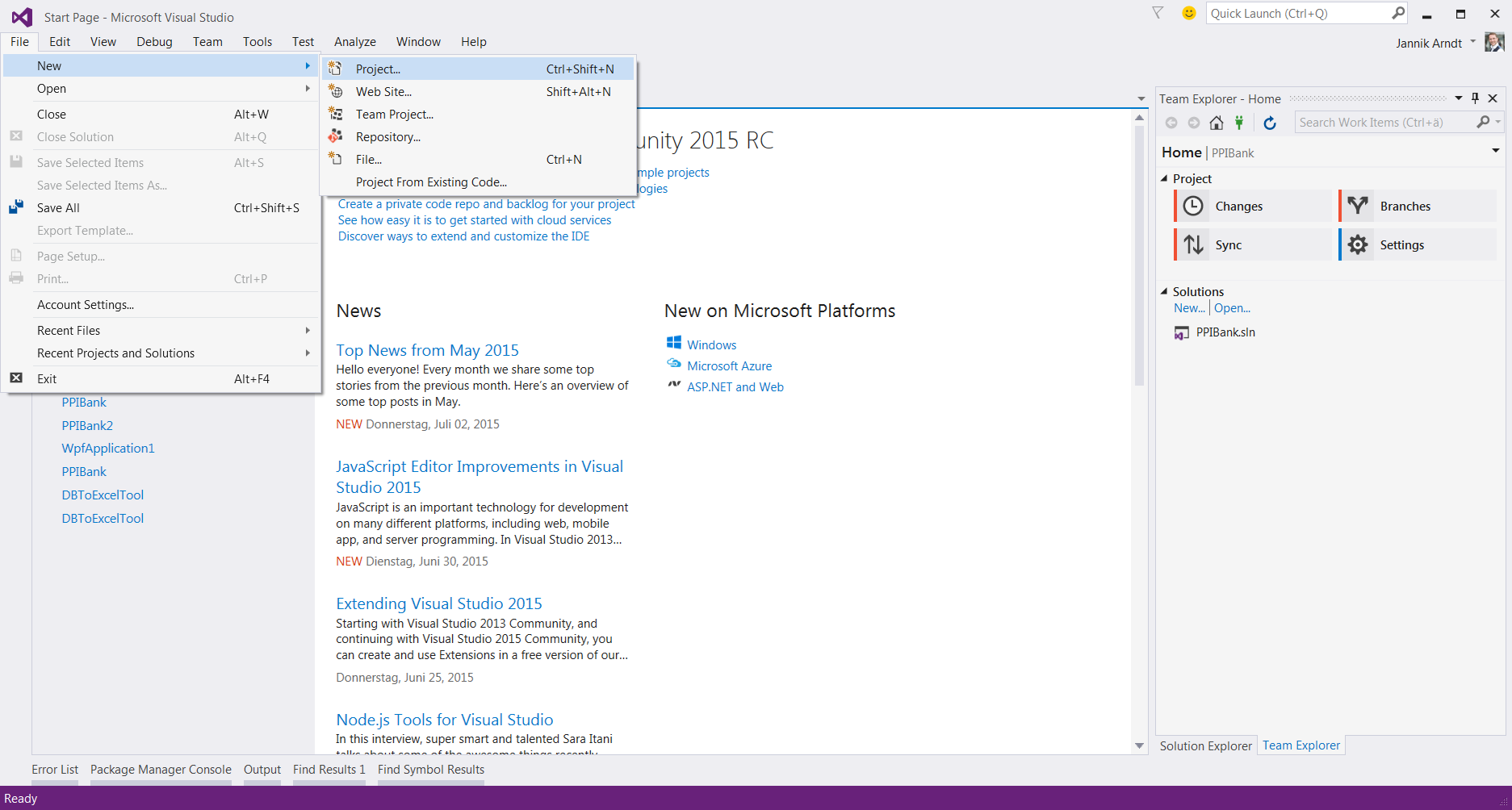Click the scrollbar down arrow
The image size is (1512, 810).
(x=1139, y=745)
